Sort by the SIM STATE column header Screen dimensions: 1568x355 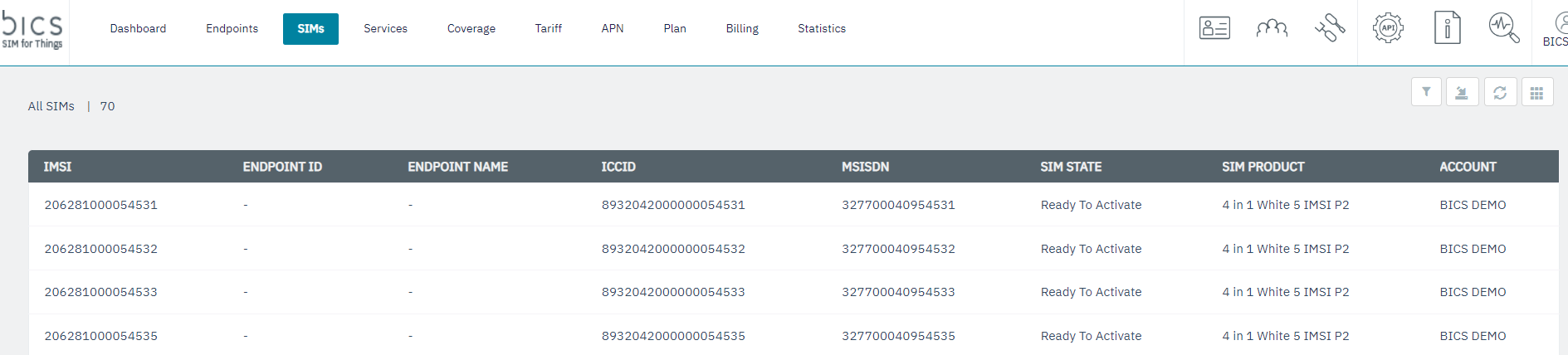pyautogui.click(x=1071, y=167)
